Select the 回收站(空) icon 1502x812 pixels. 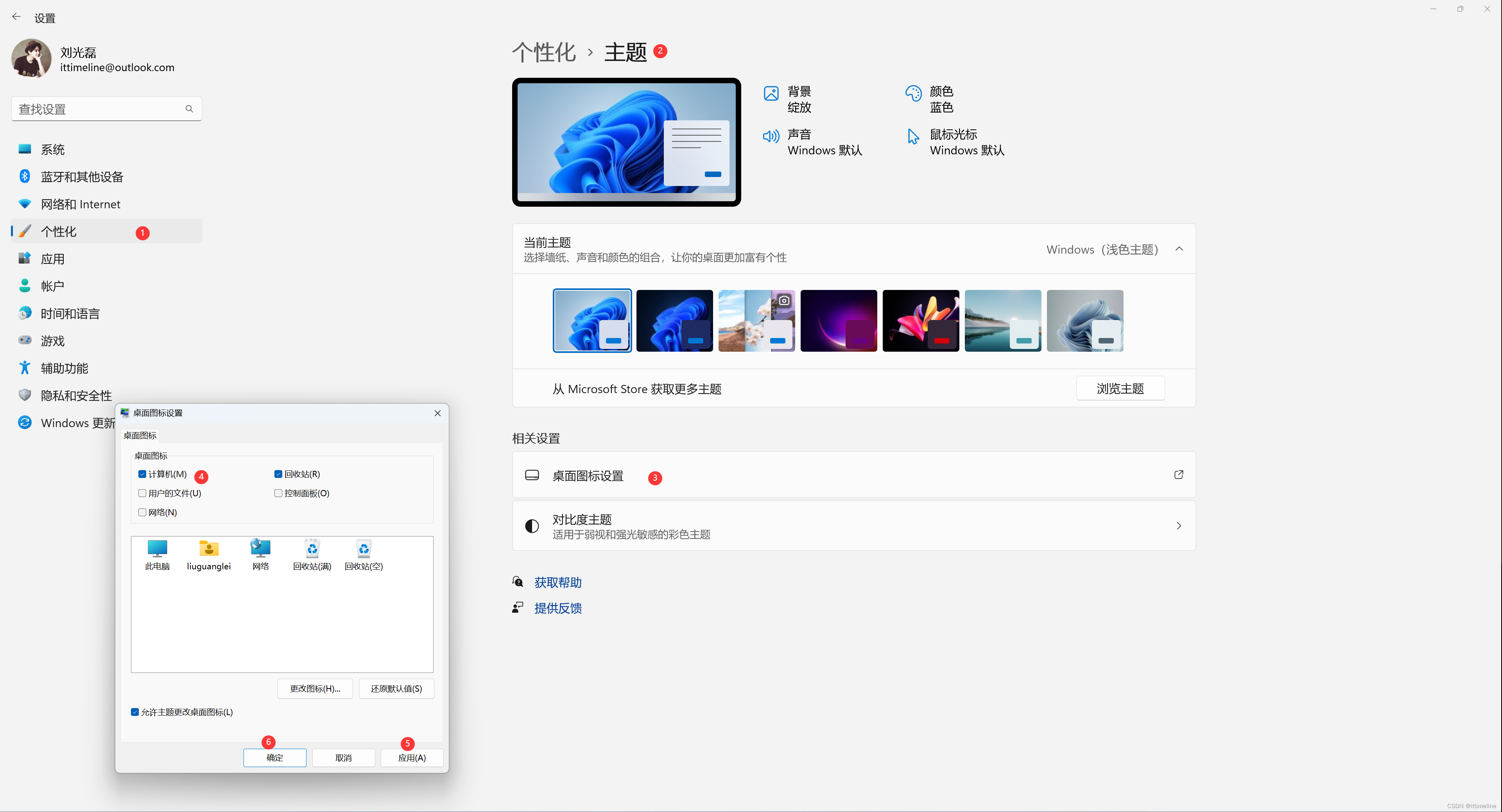[364, 555]
